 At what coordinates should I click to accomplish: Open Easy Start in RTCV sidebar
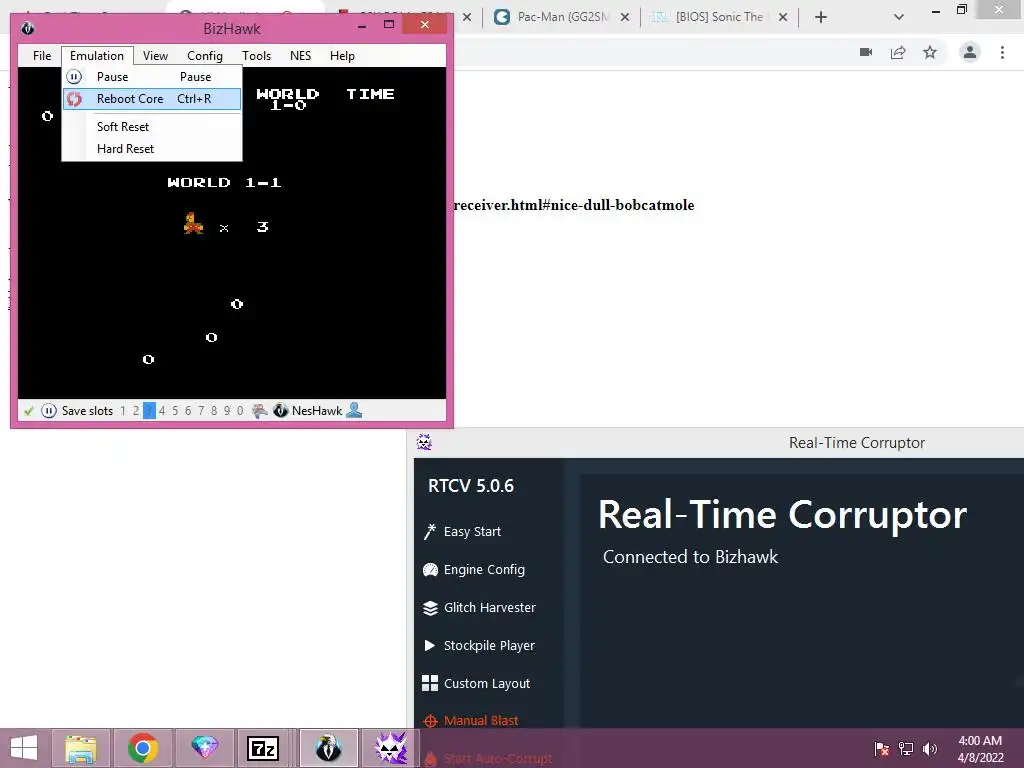pyautogui.click(x=472, y=532)
